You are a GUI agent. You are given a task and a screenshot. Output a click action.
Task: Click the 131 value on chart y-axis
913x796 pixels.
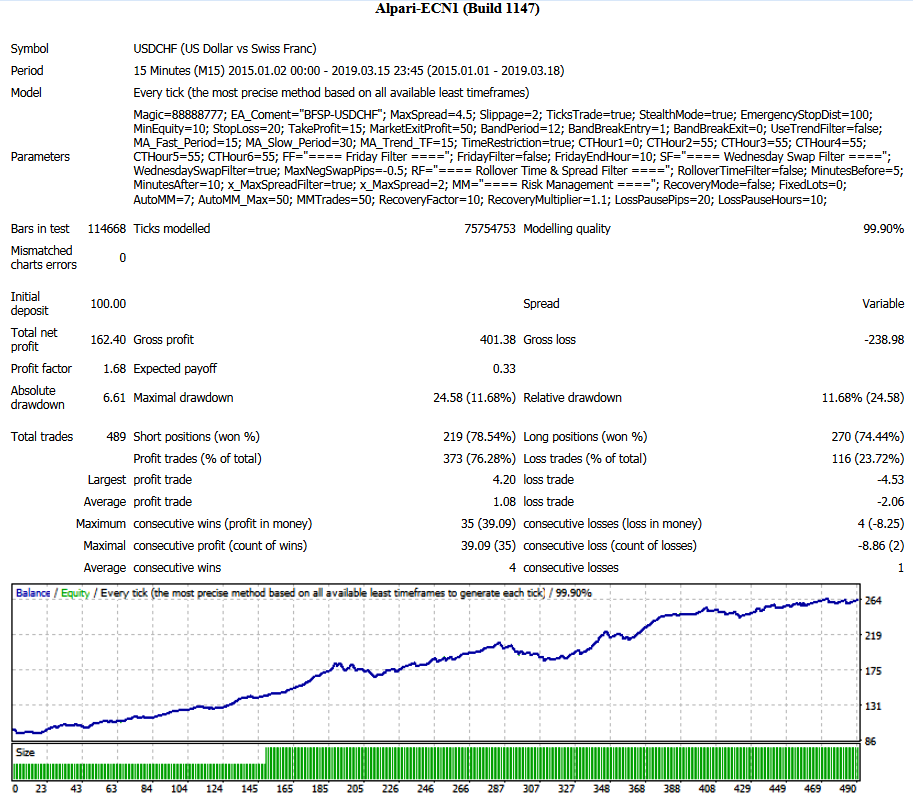[873, 706]
